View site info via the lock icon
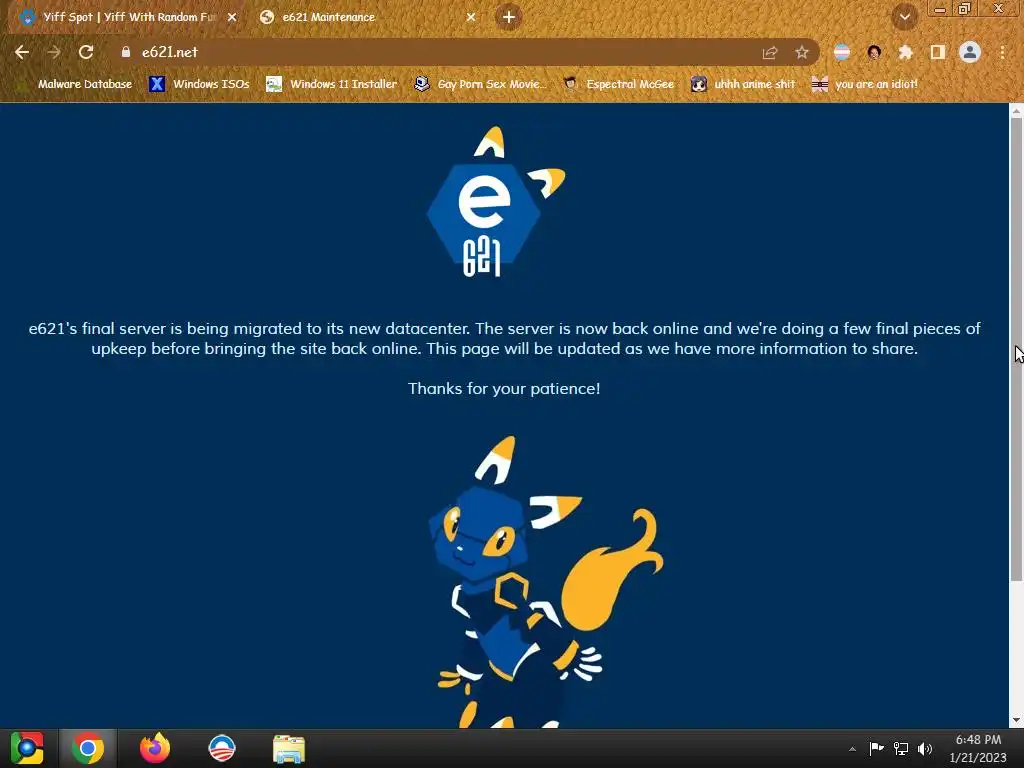The image size is (1024, 768). click(x=126, y=52)
